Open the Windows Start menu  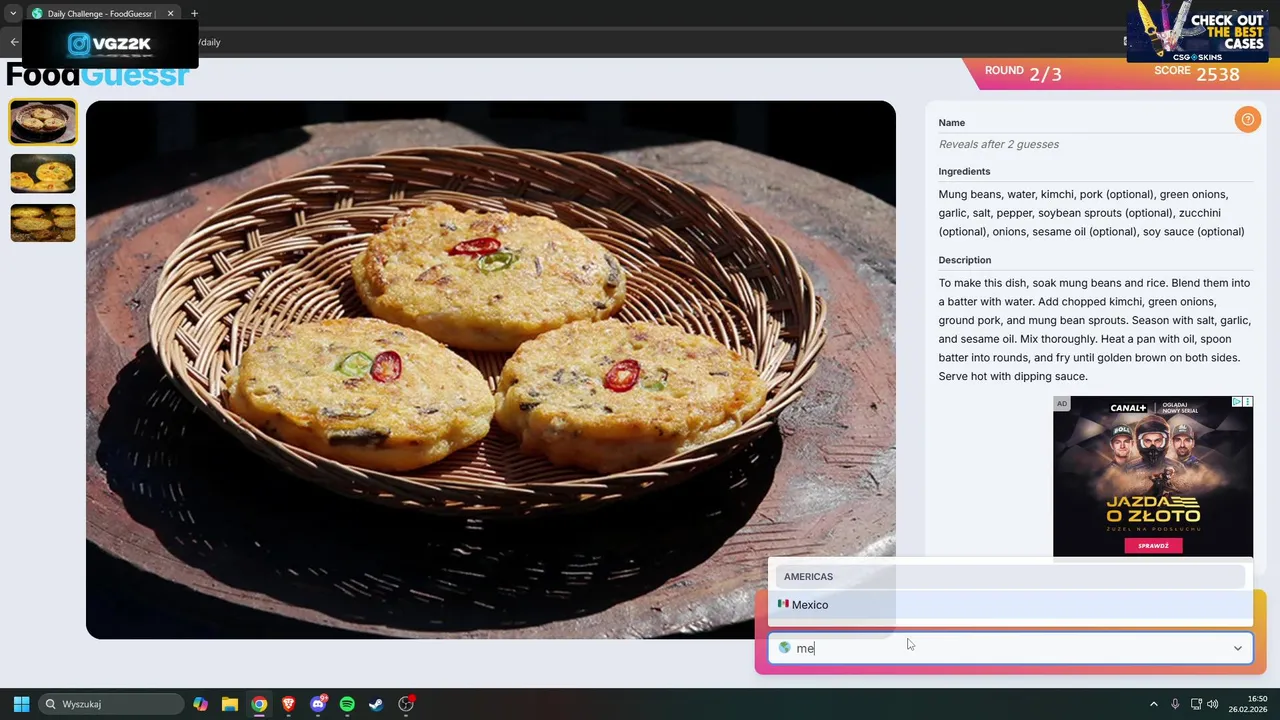(x=21, y=704)
